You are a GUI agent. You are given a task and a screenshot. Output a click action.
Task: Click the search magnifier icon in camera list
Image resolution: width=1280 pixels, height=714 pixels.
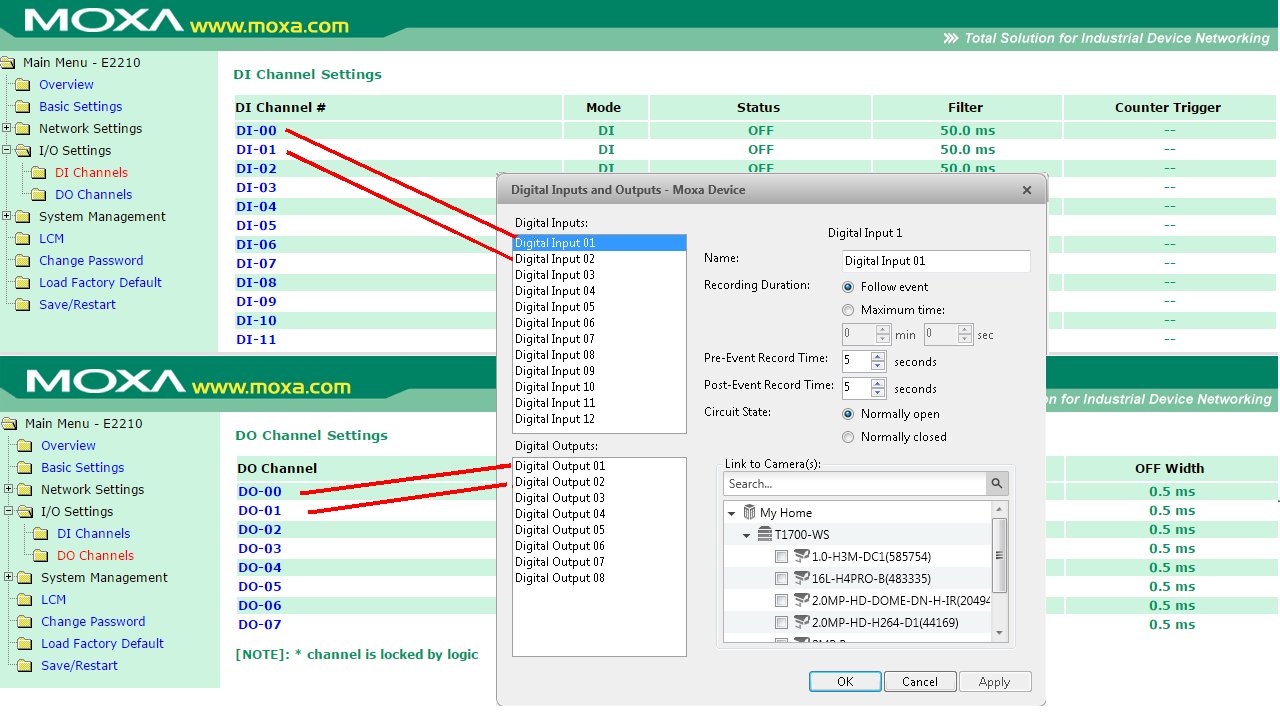[997, 484]
